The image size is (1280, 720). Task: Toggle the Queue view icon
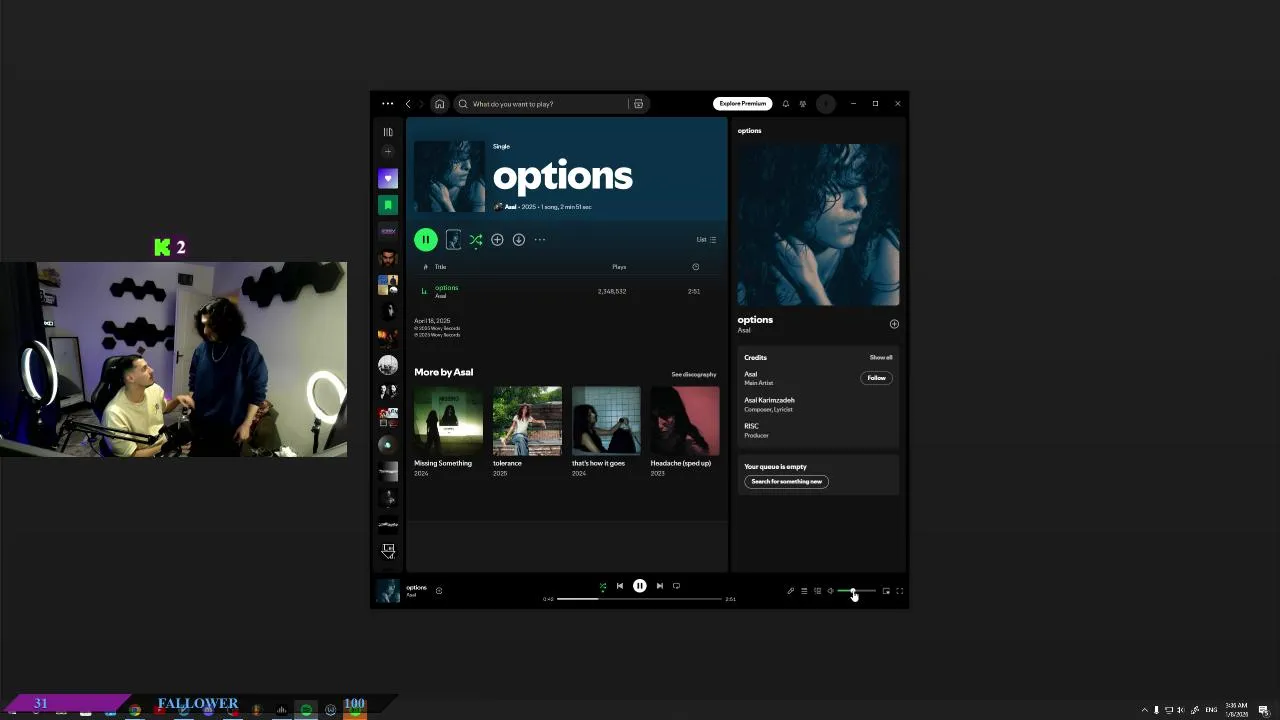click(804, 591)
